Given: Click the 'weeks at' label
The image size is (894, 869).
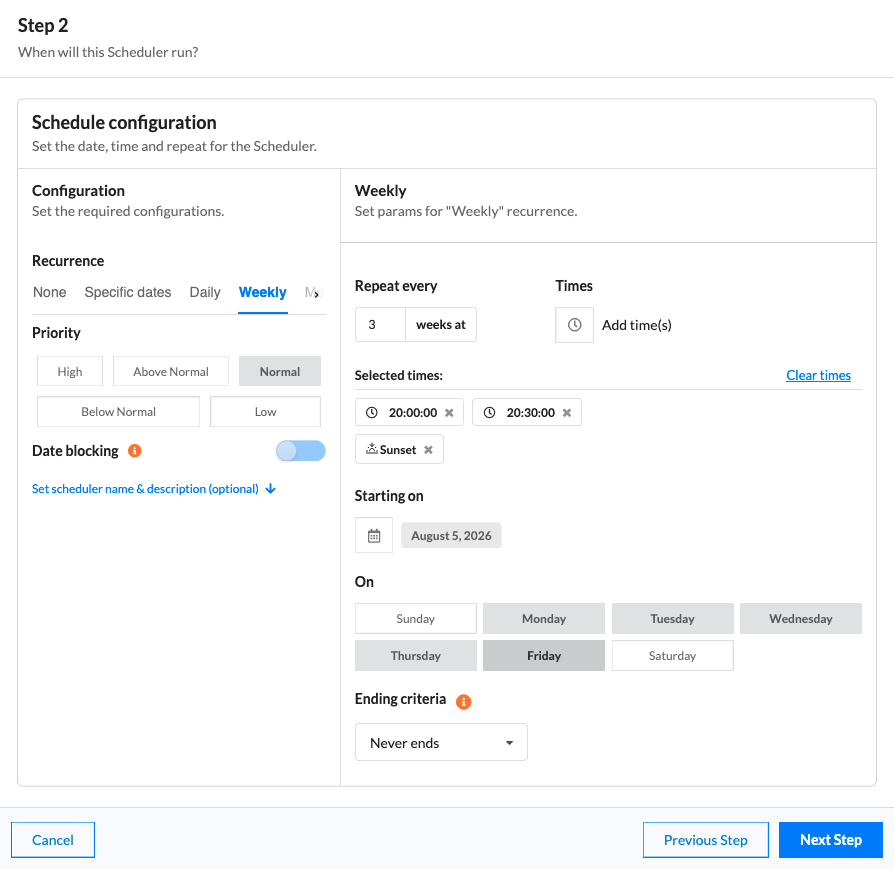Looking at the screenshot, I should click(441, 325).
